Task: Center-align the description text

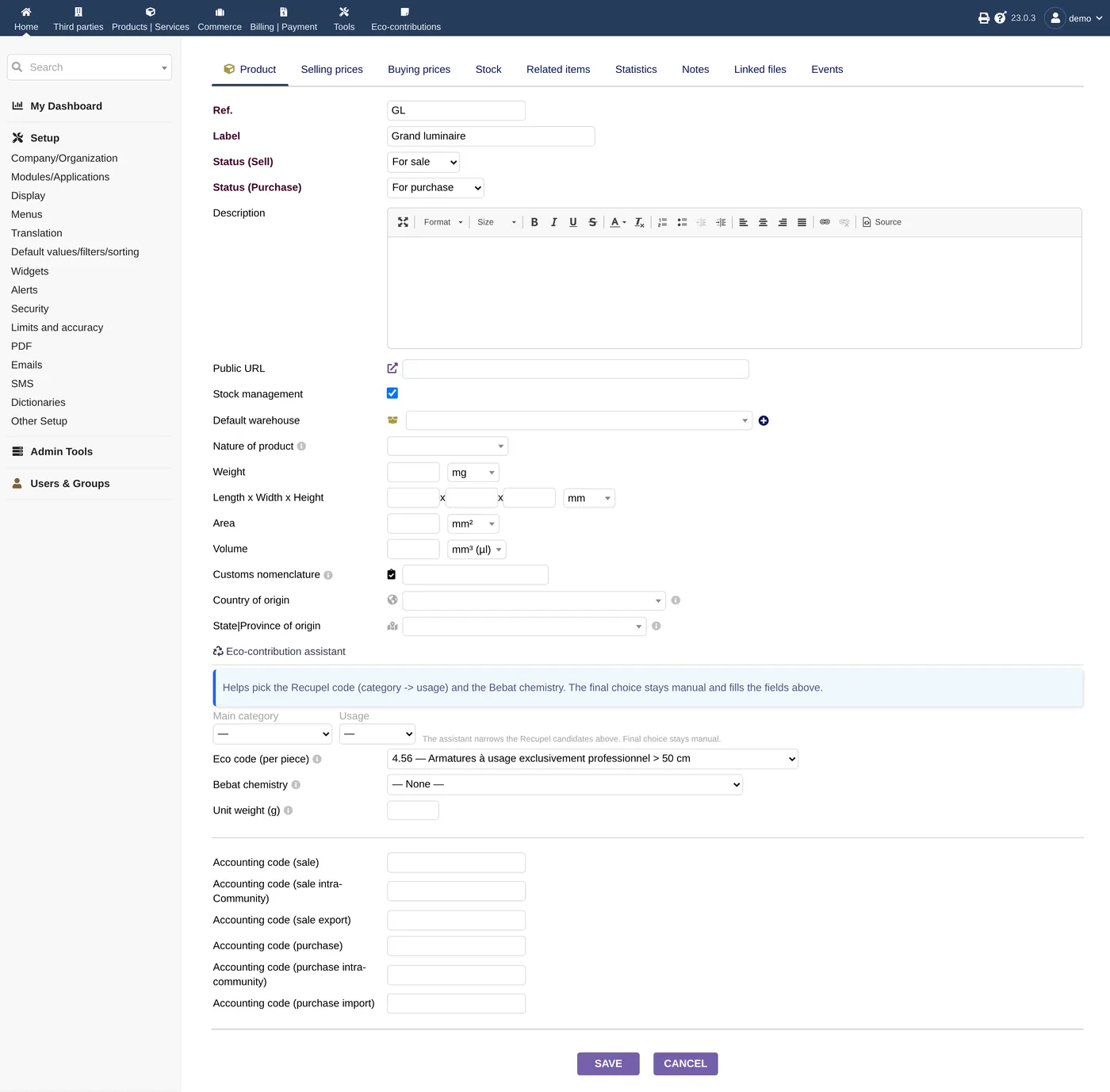Action: click(x=763, y=222)
